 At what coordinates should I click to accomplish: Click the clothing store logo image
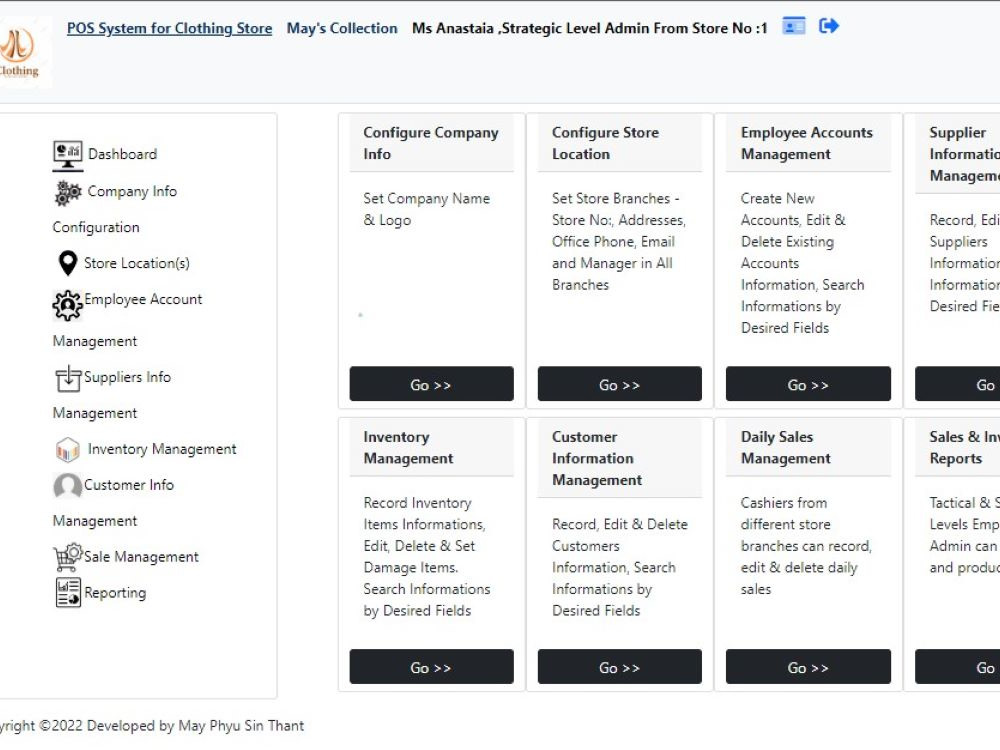[22, 53]
